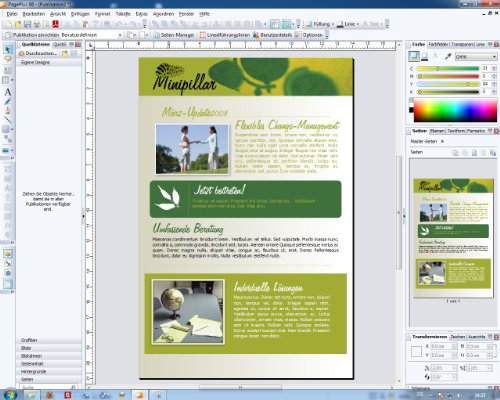Open the Bearbeiten menu
Viewport: 500px width, 400px height.
[33, 14]
